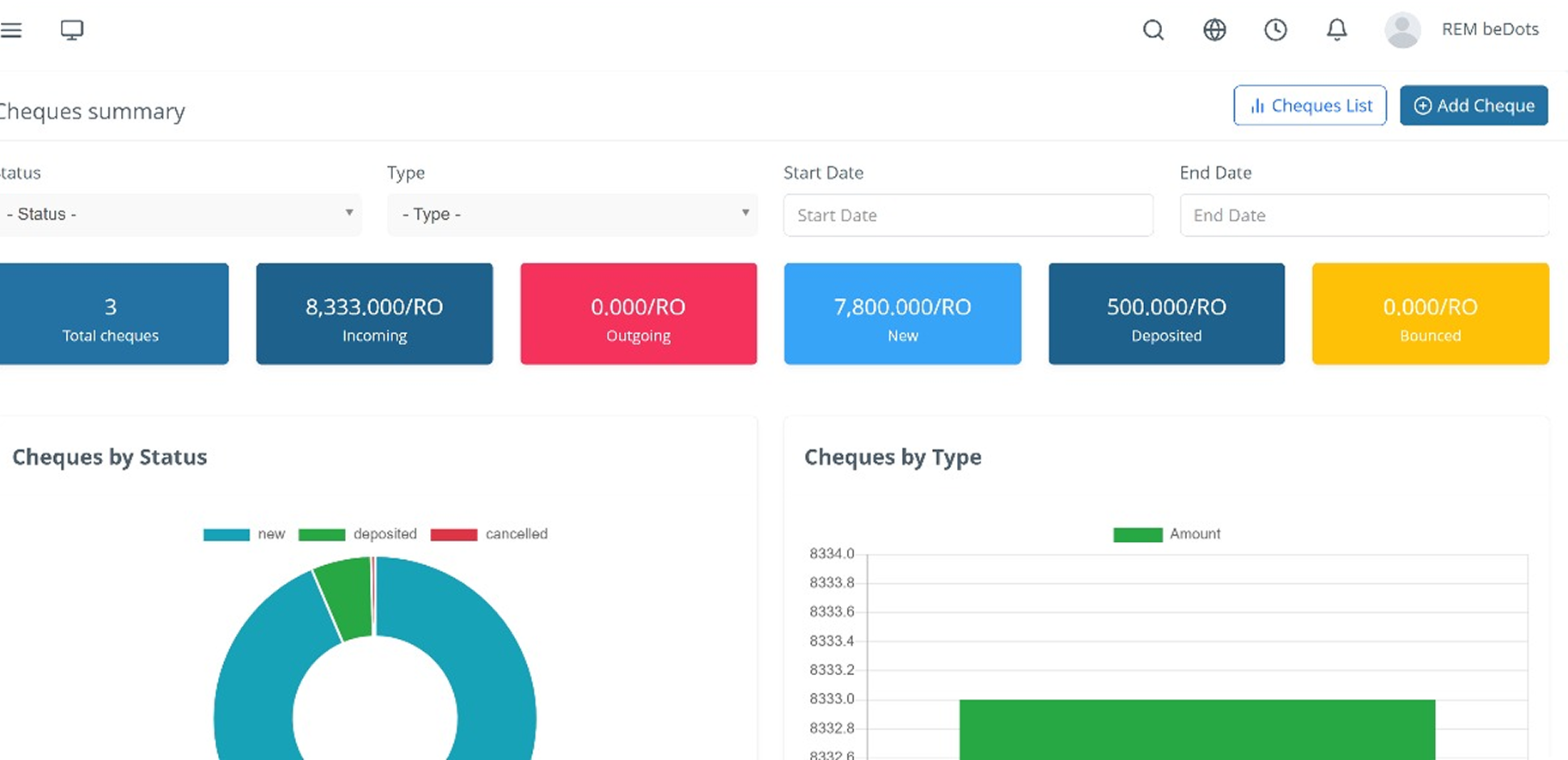This screenshot has width=1568, height=760.
Task: Select the Incoming 8,333.000/RO card
Action: [374, 314]
